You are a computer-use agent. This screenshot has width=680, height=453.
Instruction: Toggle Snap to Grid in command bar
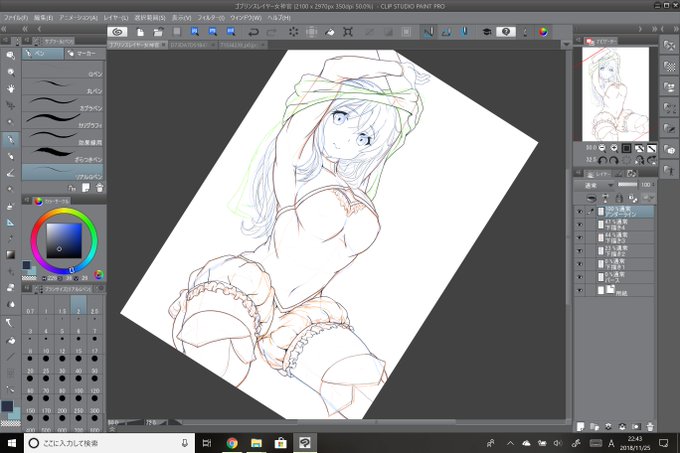[x=464, y=32]
